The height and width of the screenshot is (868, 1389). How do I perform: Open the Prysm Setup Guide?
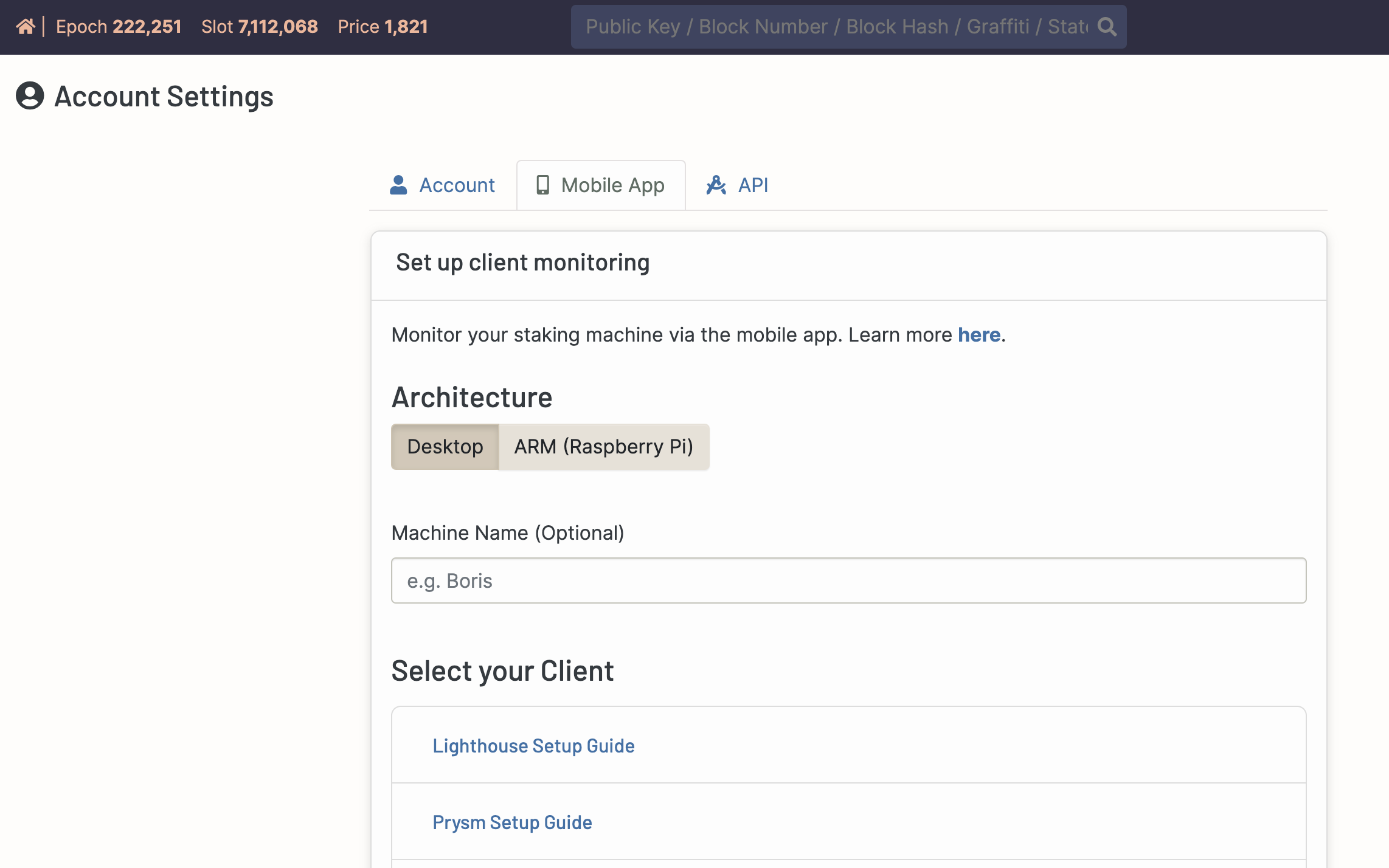(512, 822)
